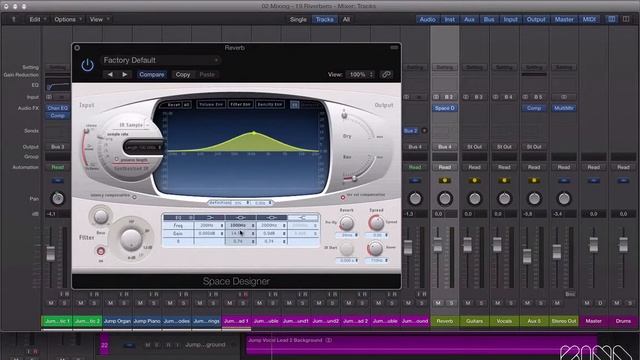Open the mixer Edit menu
640x360 pixels.
tap(37, 19)
